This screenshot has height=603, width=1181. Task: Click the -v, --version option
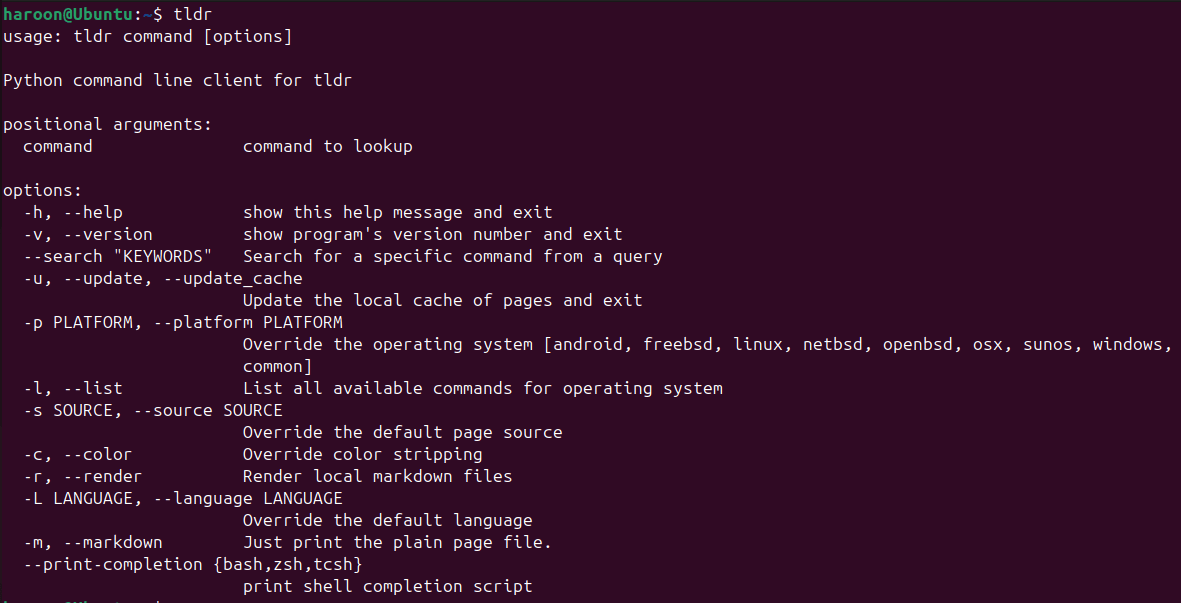tap(88, 234)
